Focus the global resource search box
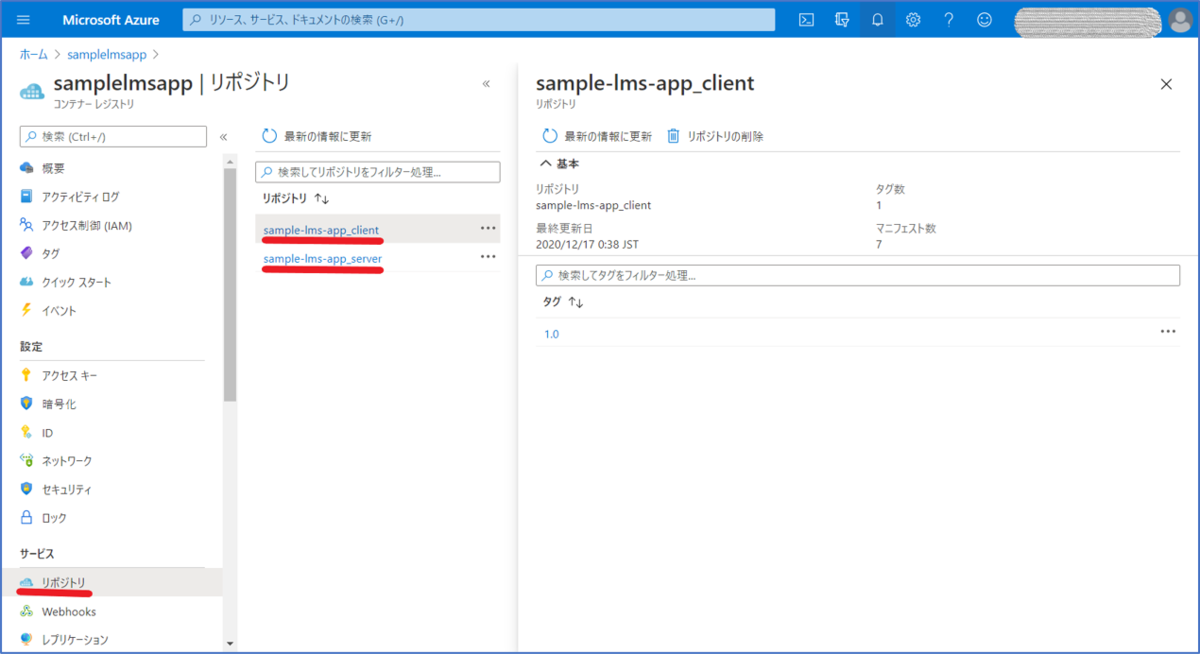 tap(479, 20)
